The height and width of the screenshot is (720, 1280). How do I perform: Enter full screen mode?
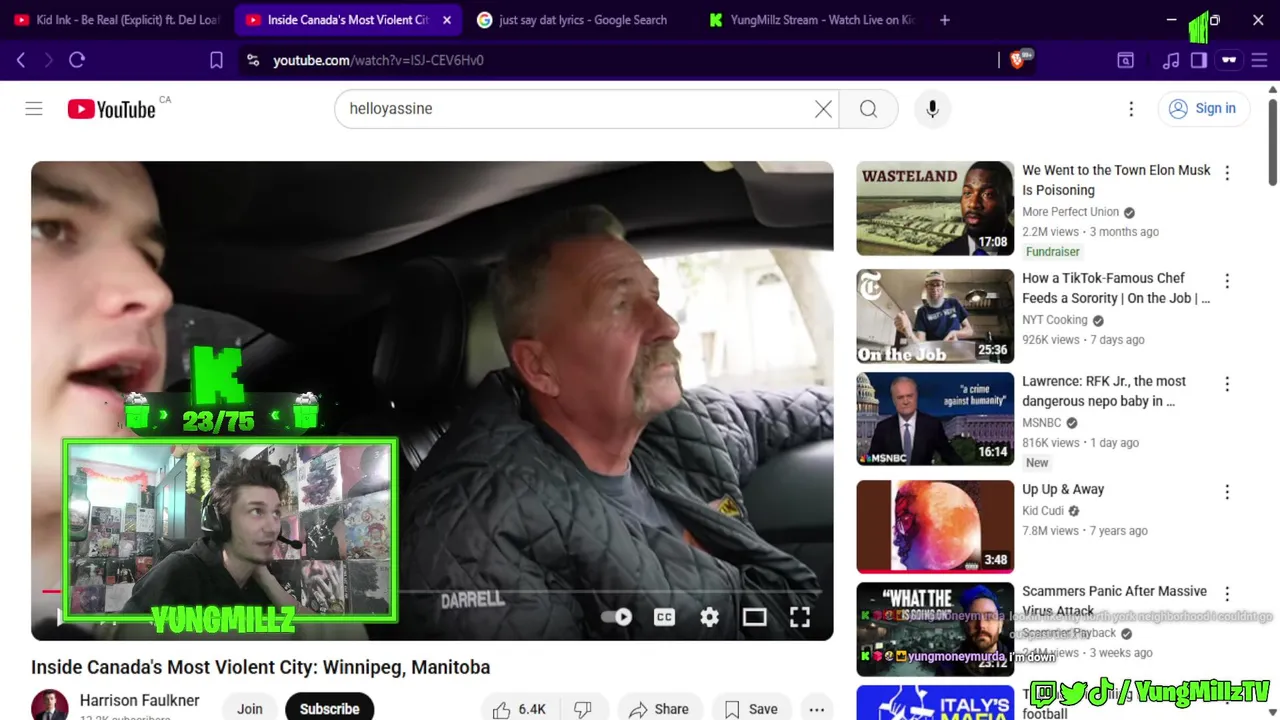coord(800,617)
